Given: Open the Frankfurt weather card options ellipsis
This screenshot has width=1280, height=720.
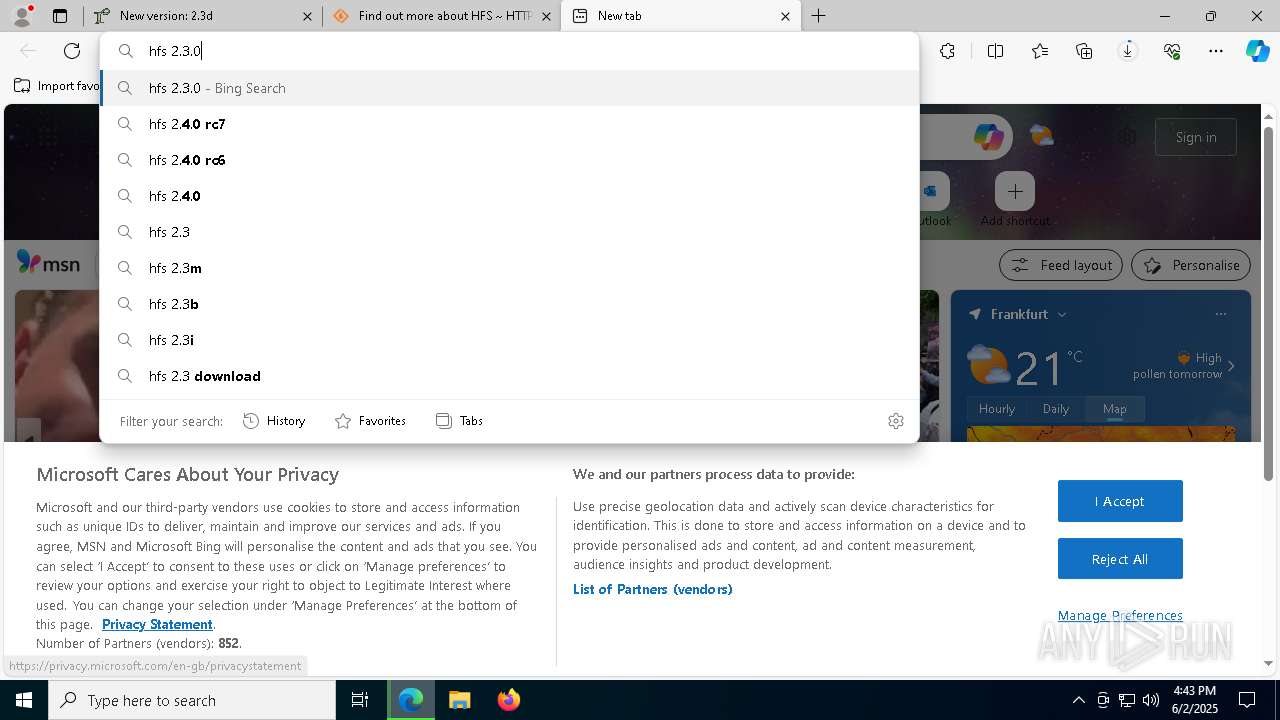Looking at the screenshot, I should [x=1220, y=314].
